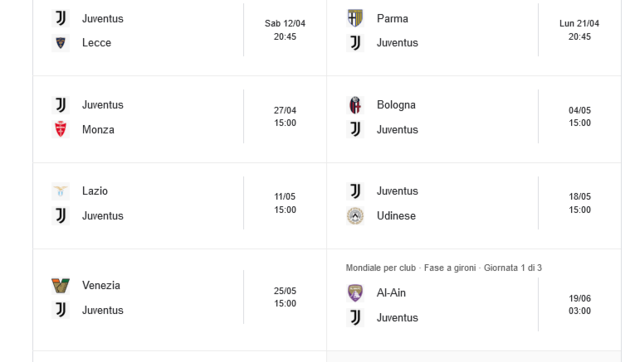The height and width of the screenshot is (362, 640).
Task: Click the Parma team crest icon
Action: coord(355,18)
